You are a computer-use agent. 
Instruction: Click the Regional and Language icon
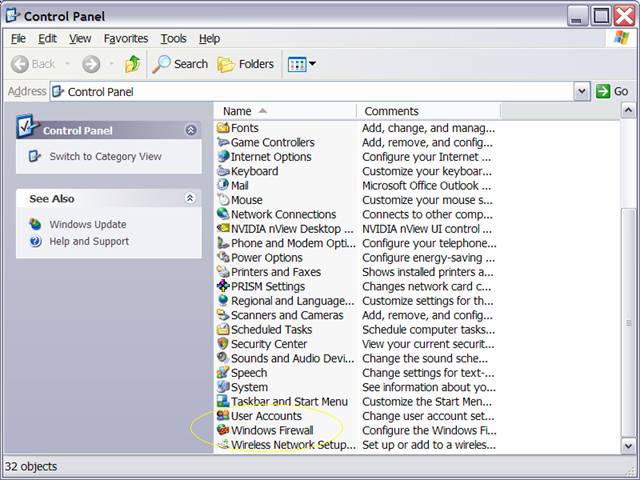tap(223, 300)
